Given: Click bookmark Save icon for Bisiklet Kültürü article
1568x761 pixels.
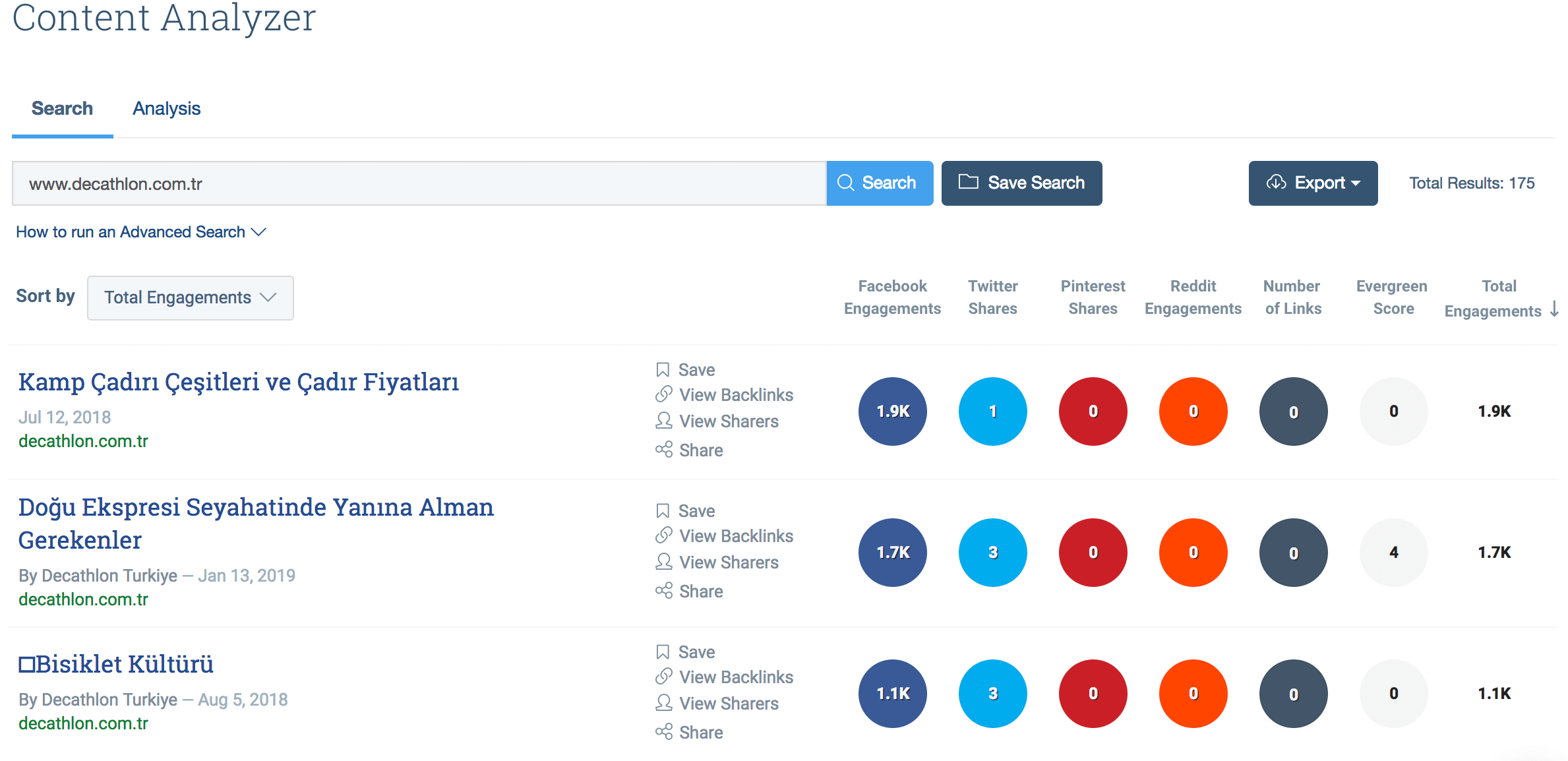Looking at the screenshot, I should pos(663,652).
